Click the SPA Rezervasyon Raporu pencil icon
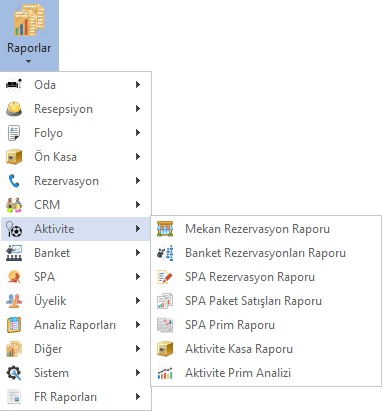The height and width of the screenshot is (411, 382). 165,277
